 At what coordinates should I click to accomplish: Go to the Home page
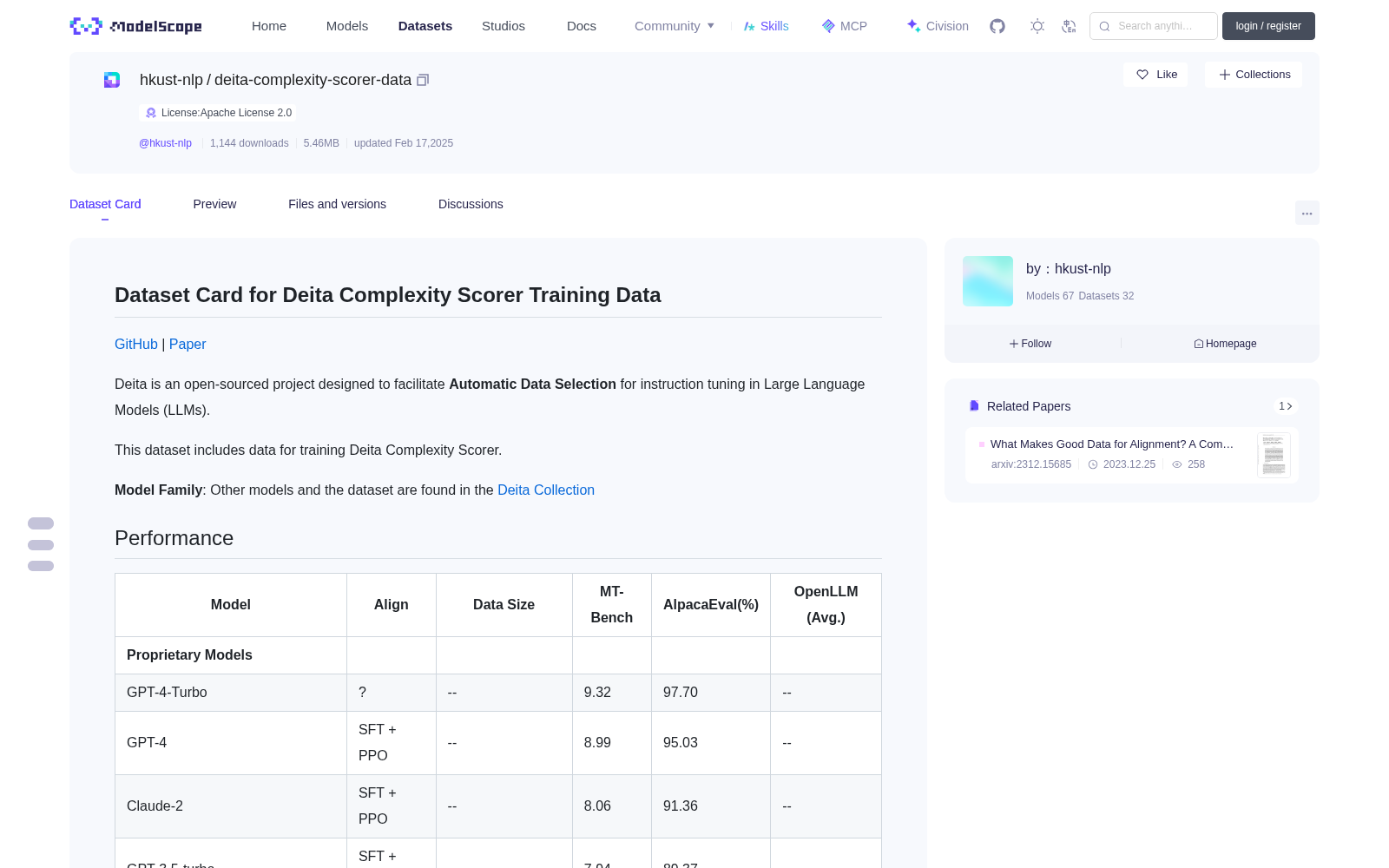pos(269,26)
